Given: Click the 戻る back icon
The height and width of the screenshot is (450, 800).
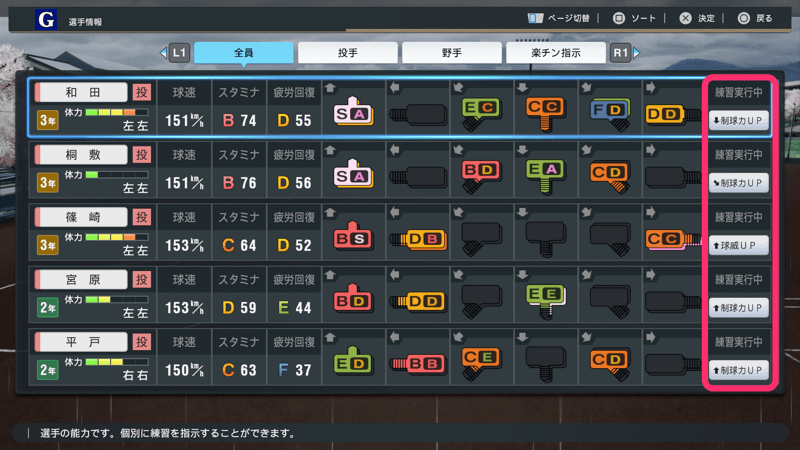Looking at the screenshot, I should (x=743, y=18).
